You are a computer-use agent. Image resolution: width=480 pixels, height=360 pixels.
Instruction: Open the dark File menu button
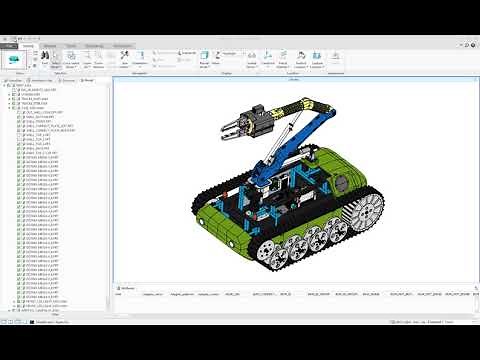[9, 46]
